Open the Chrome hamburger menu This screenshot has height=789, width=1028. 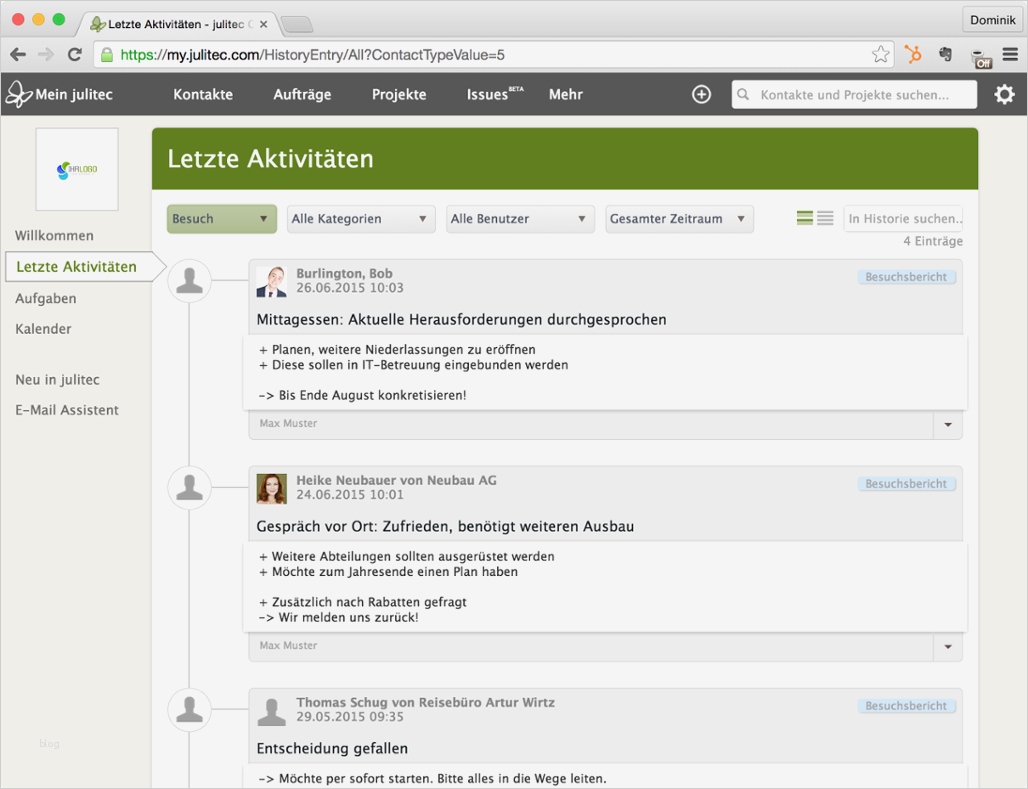click(x=1010, y=54)
